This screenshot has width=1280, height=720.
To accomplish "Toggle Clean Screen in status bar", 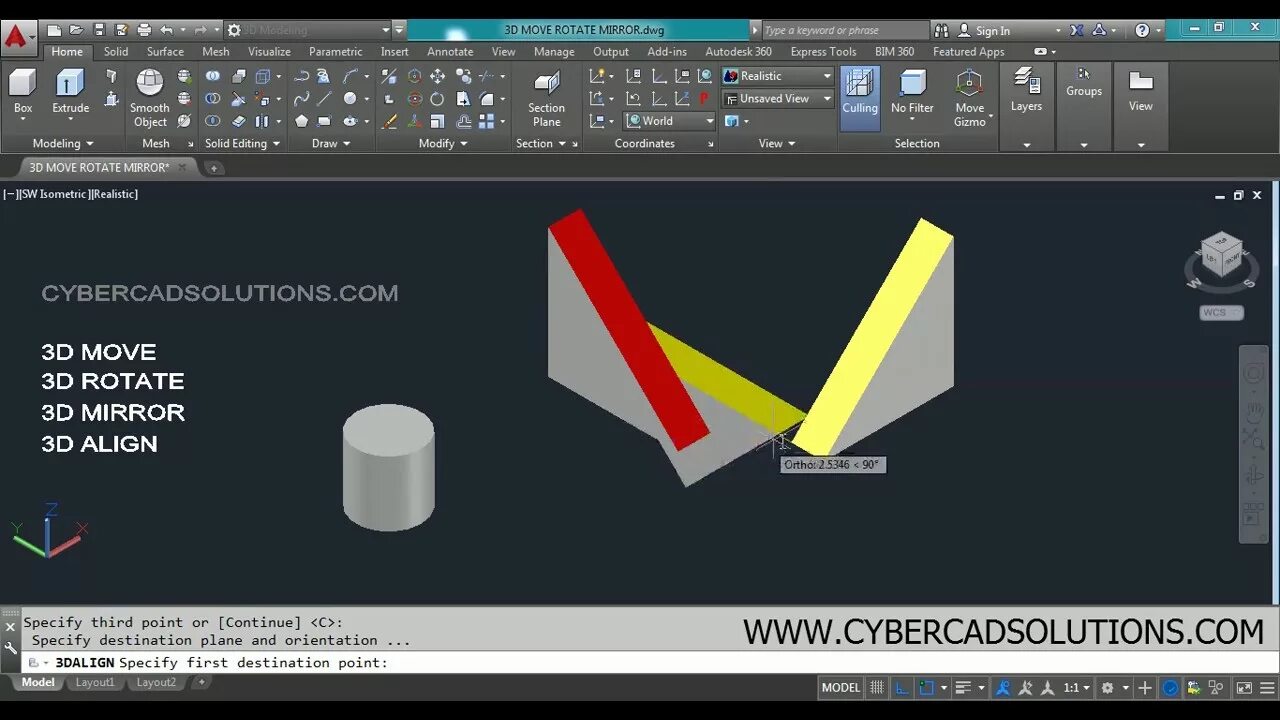I will pyautogui.click(x=1244, y=687).
